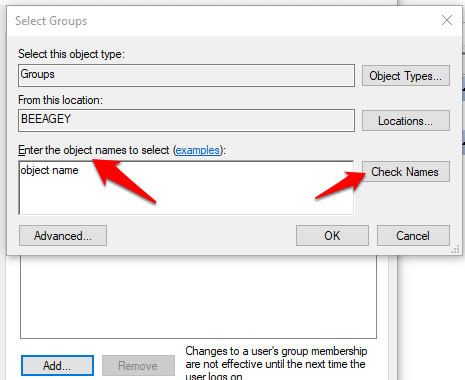Click the group membership list box in the background window
The width and height of the screenshot is (465, 380).
[x=198, y=297]
